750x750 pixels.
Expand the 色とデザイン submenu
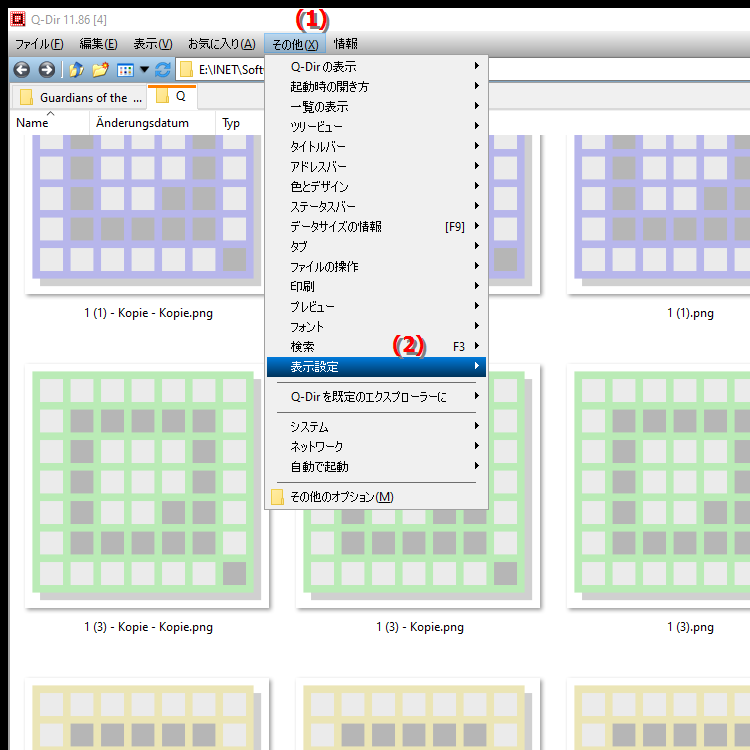(x=376, y=187)
